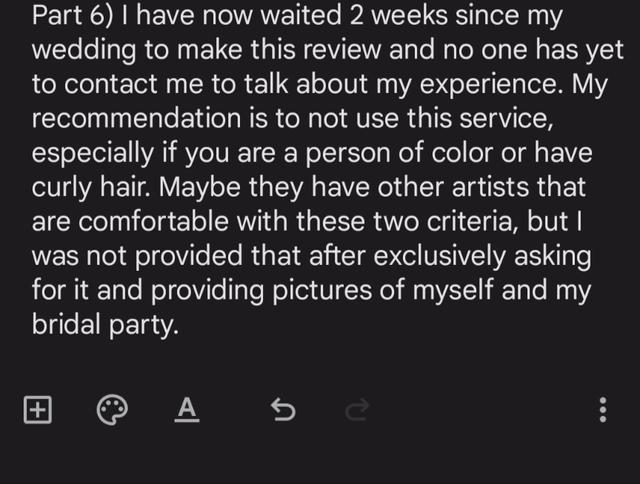
Task: Undo the last edit
Action: [283, 410]
